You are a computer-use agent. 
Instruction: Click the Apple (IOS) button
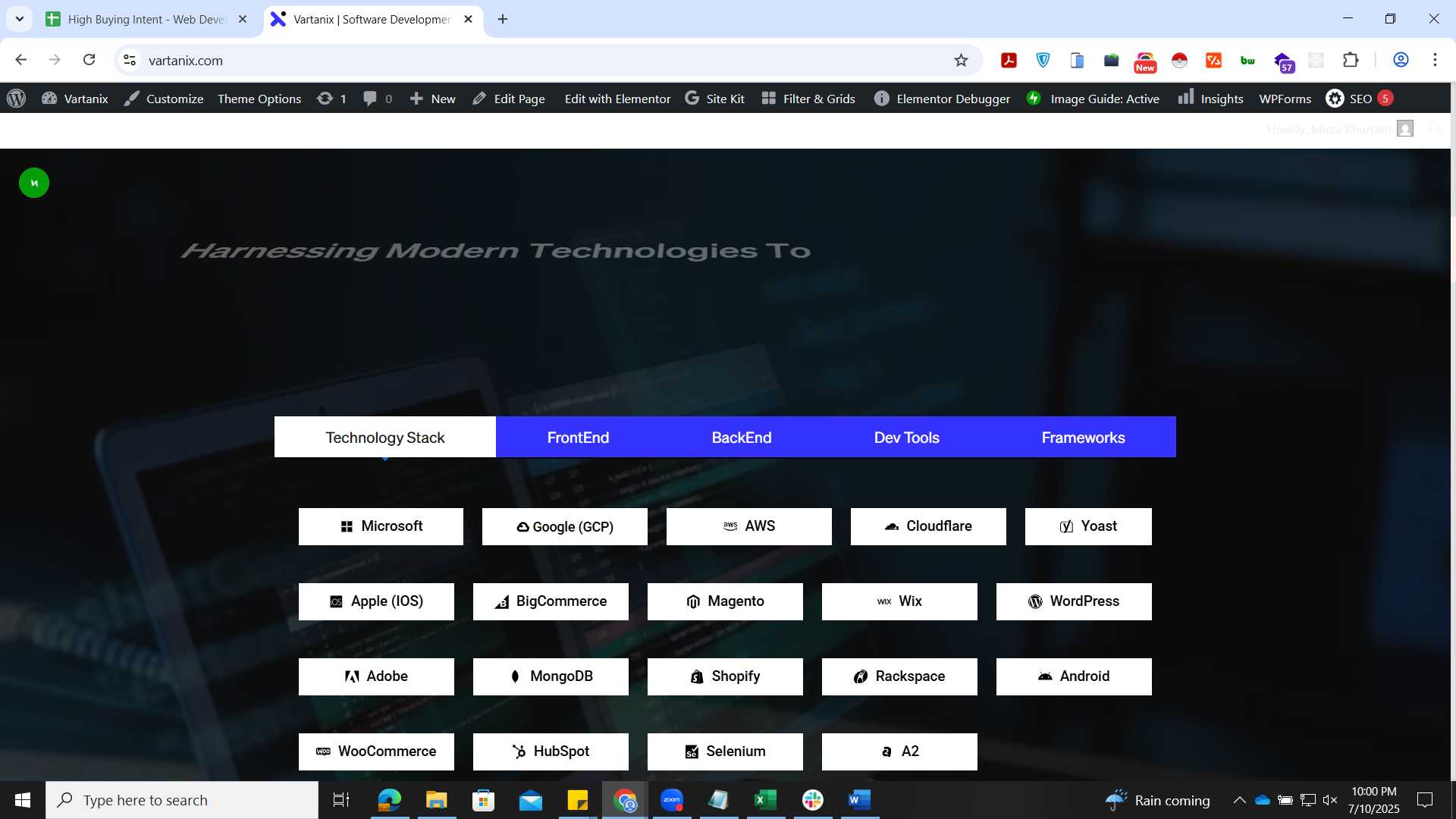376,601
